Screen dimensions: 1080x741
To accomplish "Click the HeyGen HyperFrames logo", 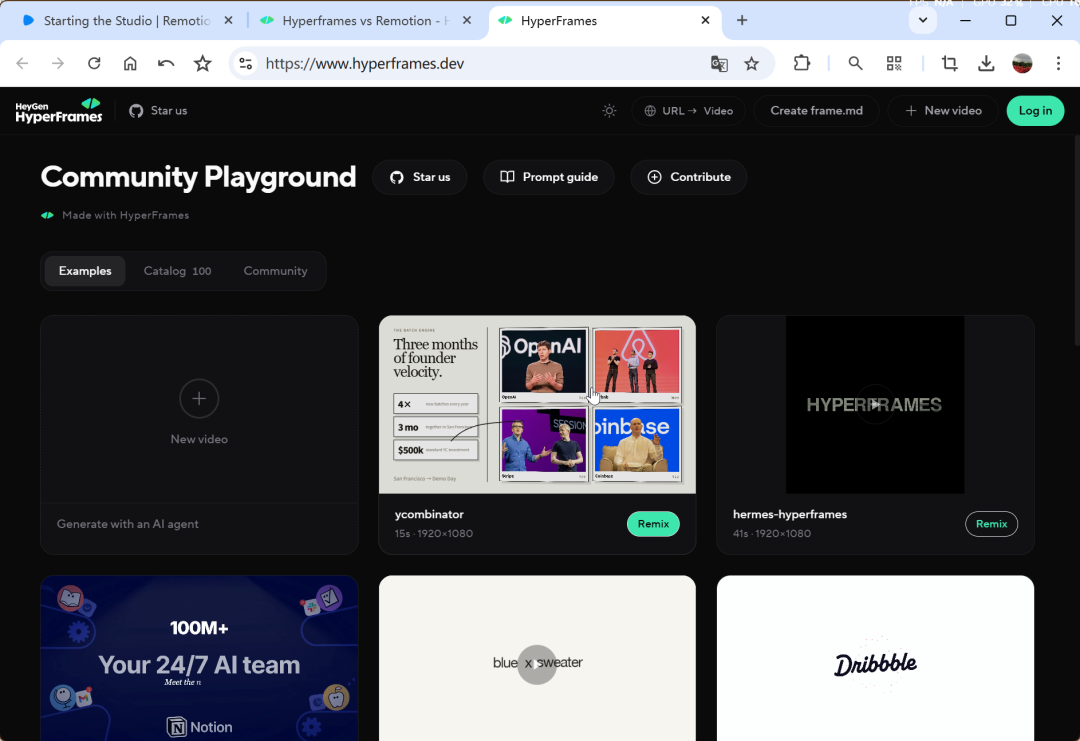I will coord(59,111).
